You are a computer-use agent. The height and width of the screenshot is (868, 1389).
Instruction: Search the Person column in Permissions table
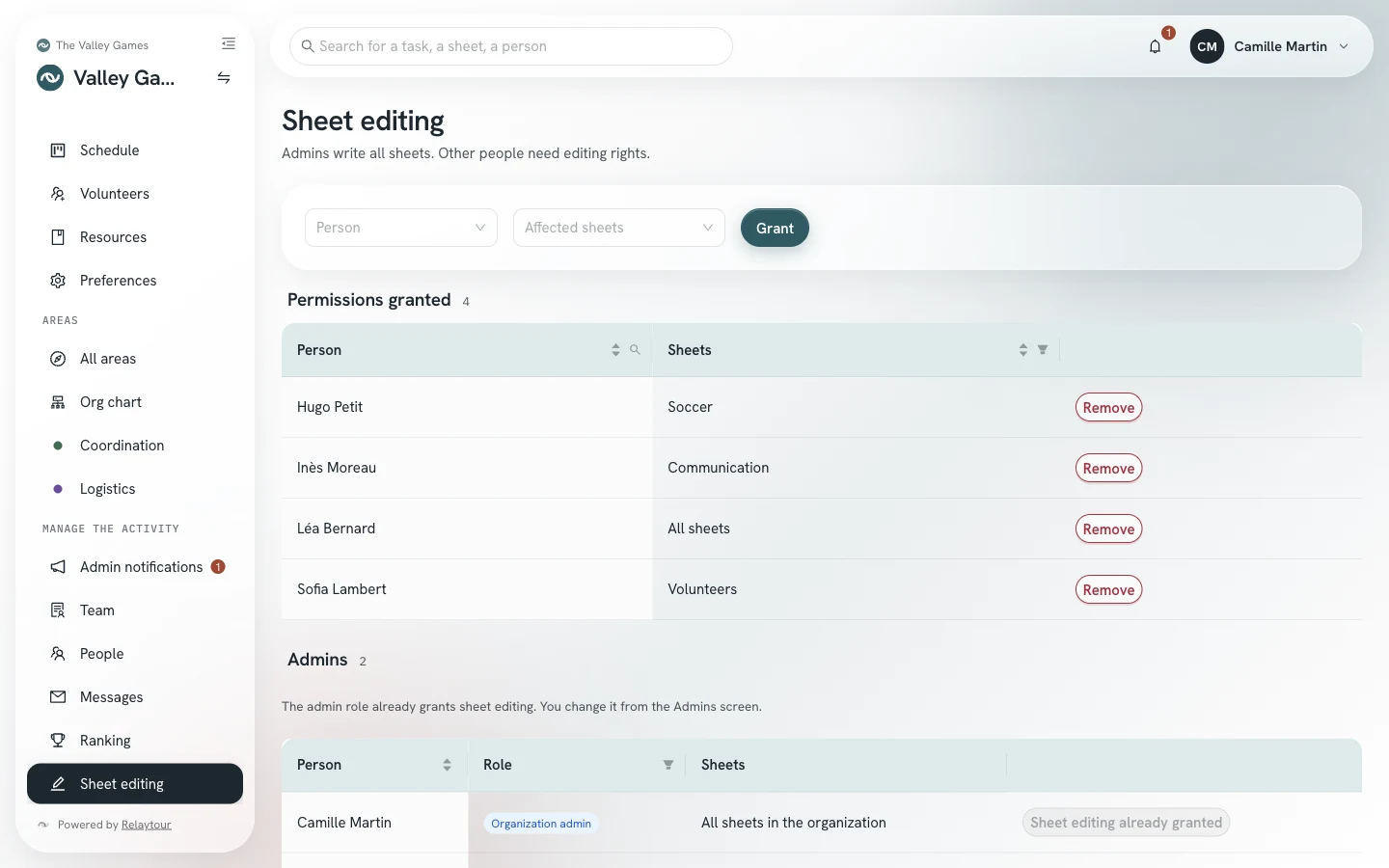tap(635, 350)
